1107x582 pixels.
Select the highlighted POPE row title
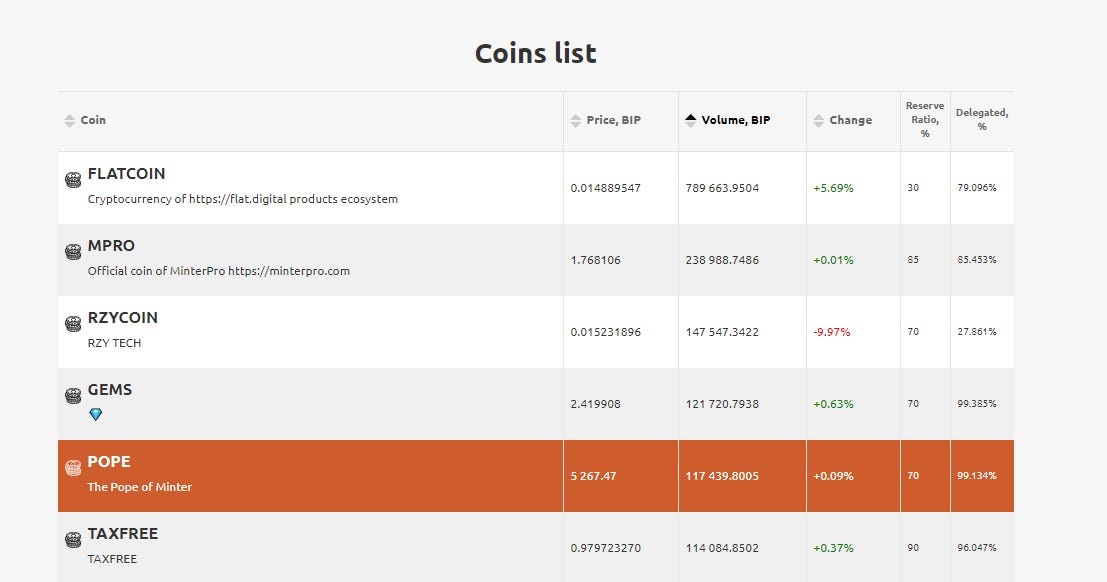click(109, 462)
